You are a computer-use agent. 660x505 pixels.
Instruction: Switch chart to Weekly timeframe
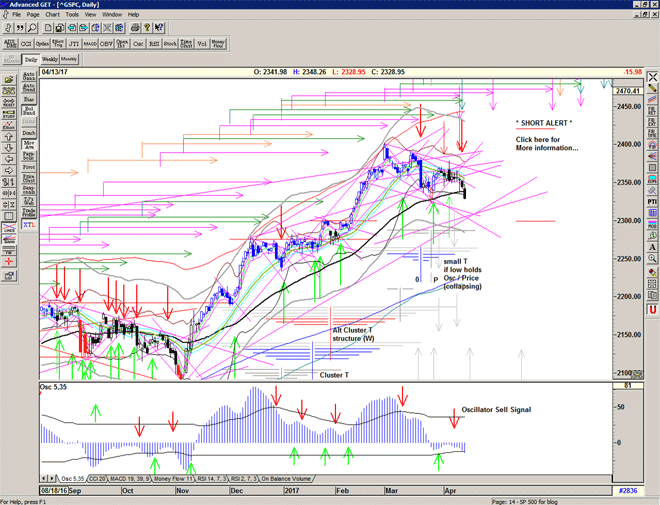tap(49, 60)
